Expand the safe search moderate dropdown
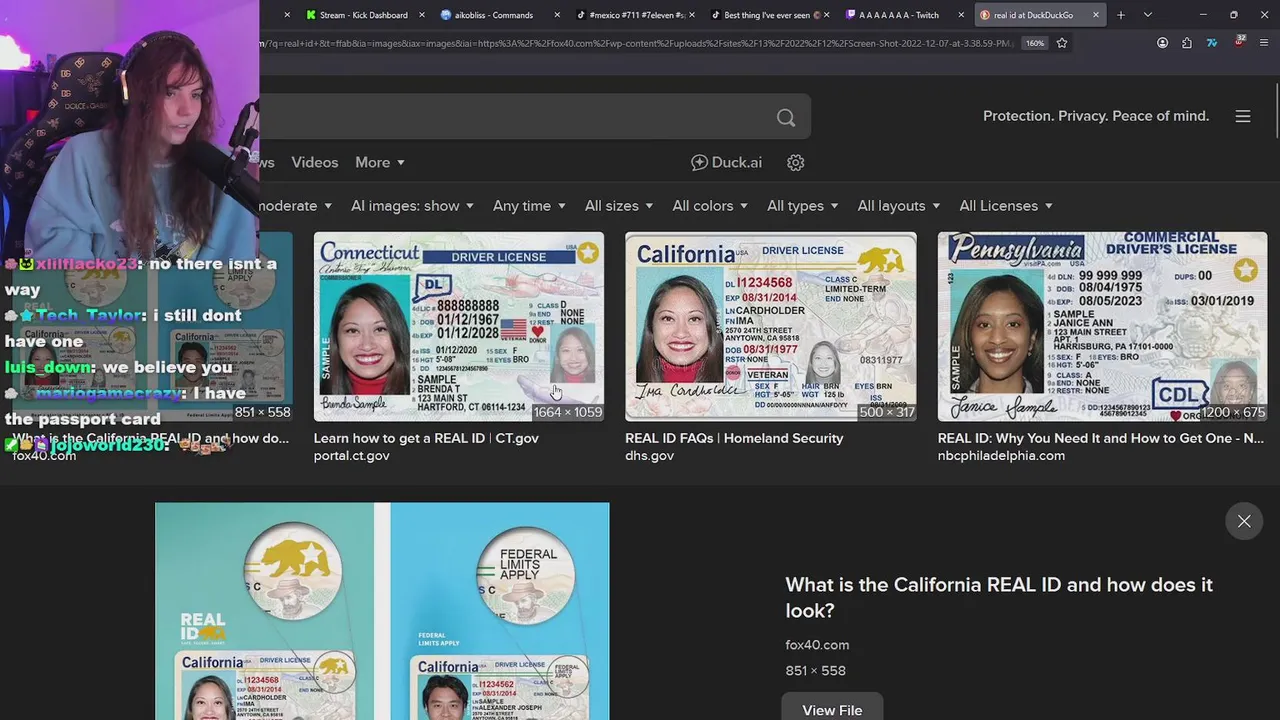 point(295,205)
